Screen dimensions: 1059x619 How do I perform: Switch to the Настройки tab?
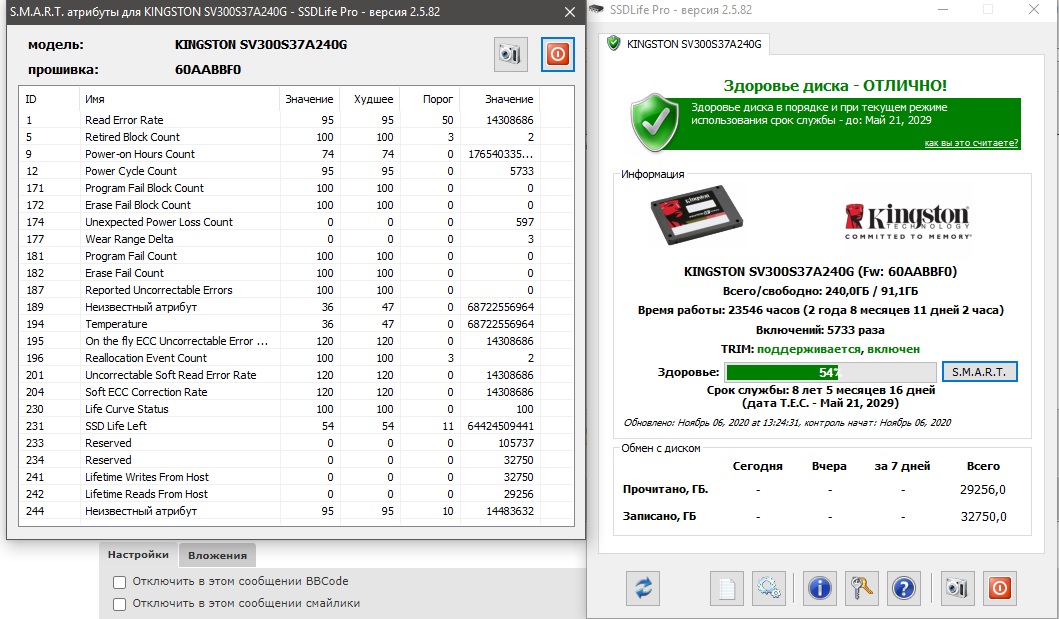[138, 555]
